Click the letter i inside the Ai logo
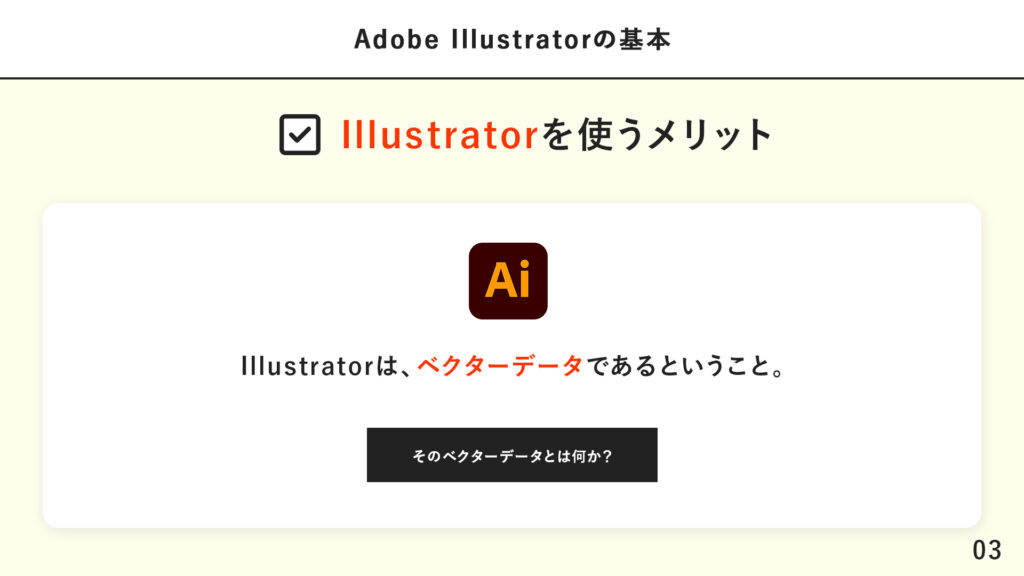 pyautogui.click(x=526, y=280)
